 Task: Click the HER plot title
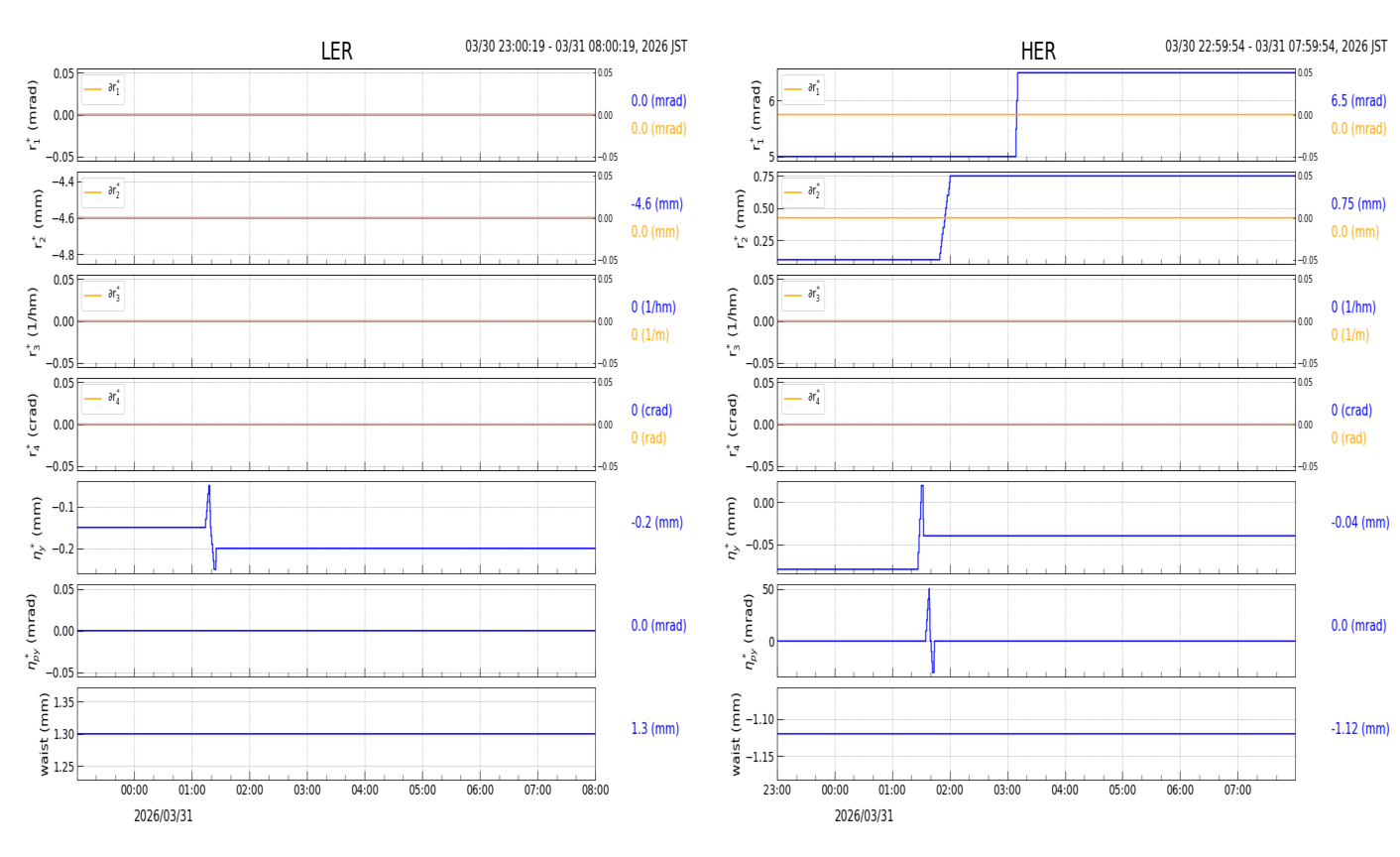1038,52
